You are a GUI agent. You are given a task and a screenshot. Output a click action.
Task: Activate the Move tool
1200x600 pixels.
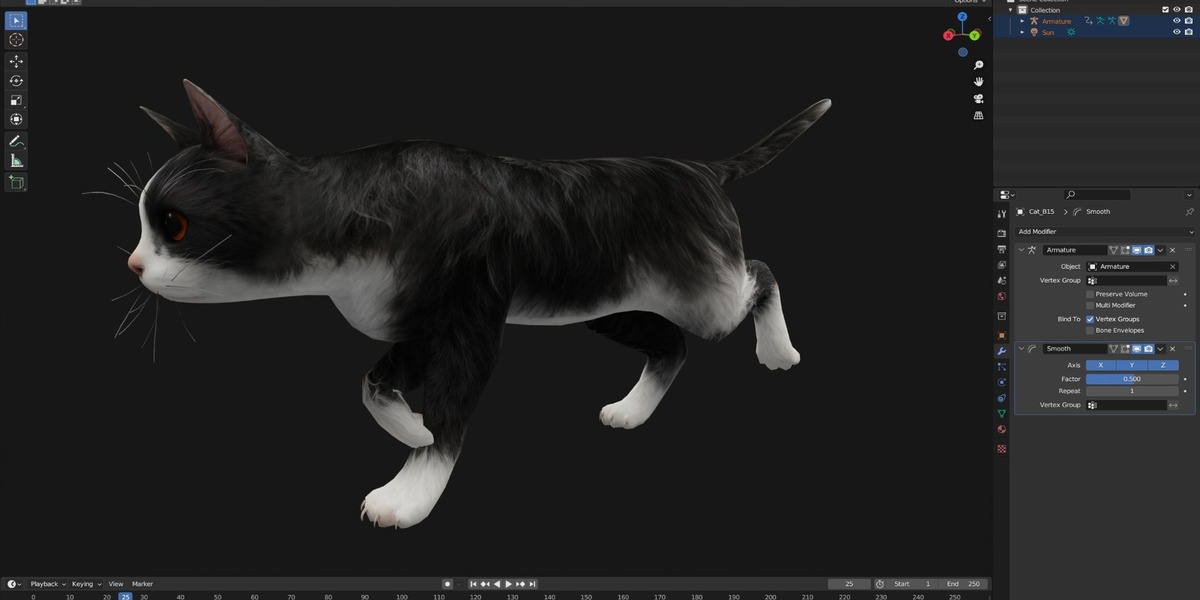tap(16, 61)
